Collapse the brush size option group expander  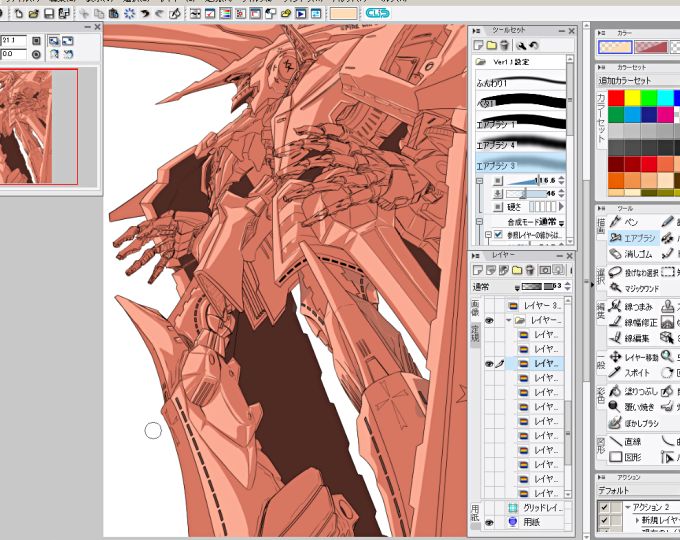click(480, 180)
